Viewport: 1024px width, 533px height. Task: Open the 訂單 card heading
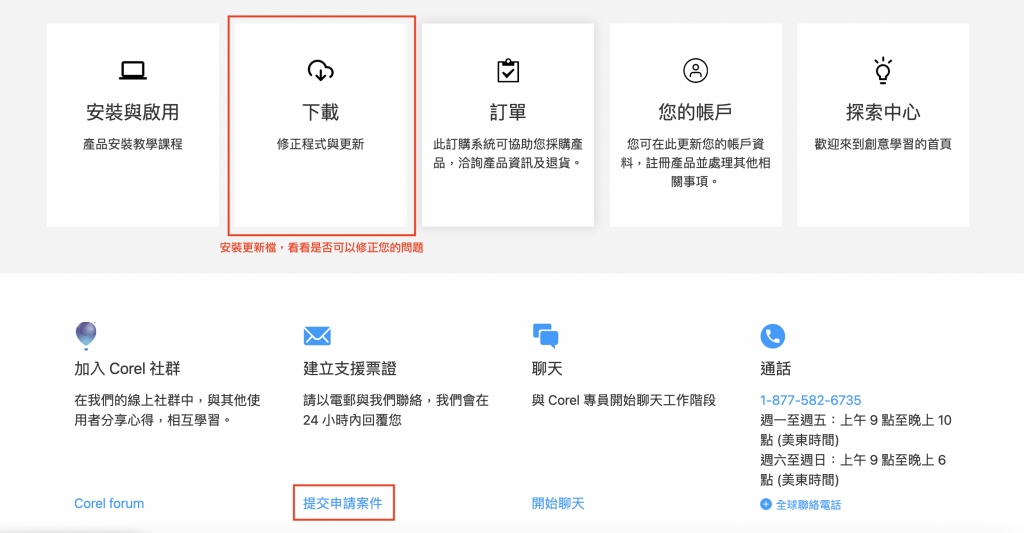point(508,112)
